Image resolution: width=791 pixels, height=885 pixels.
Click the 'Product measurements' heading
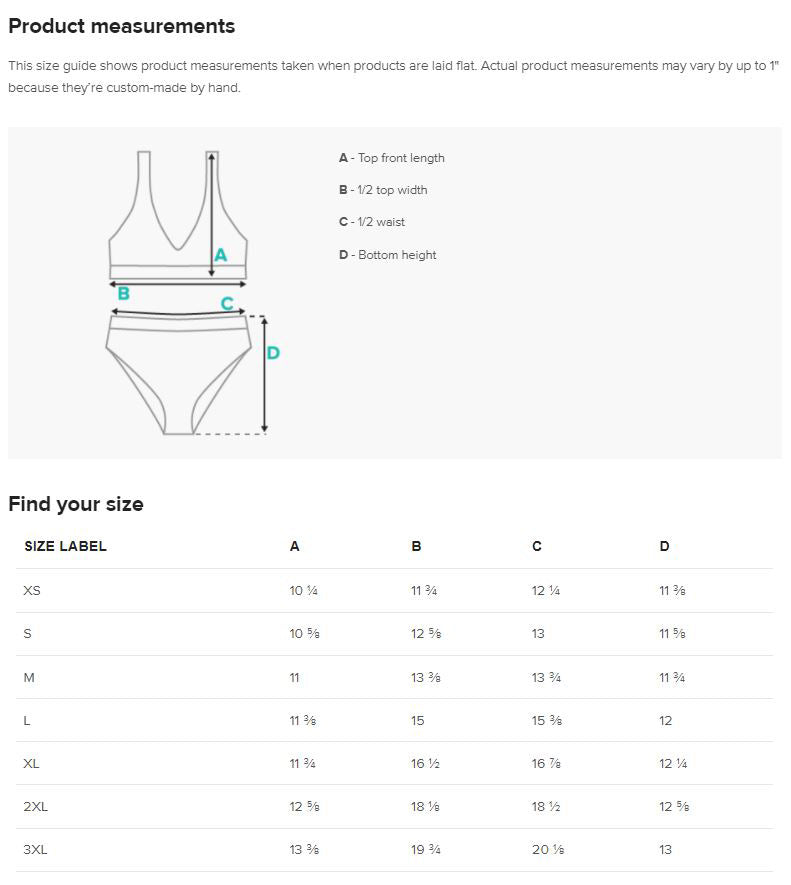click(122, 26)
